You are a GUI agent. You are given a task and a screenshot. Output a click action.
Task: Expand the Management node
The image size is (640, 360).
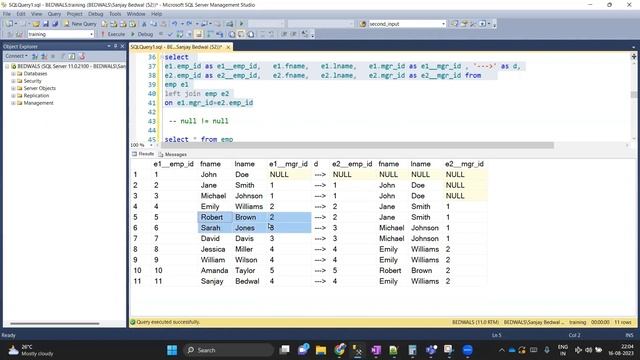tap(13, 103)
